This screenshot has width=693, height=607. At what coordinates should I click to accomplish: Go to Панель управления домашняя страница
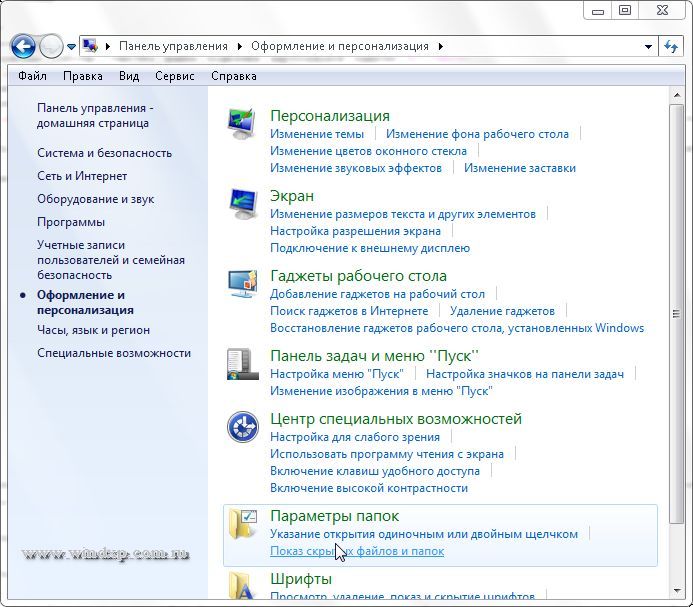(95, 115)
